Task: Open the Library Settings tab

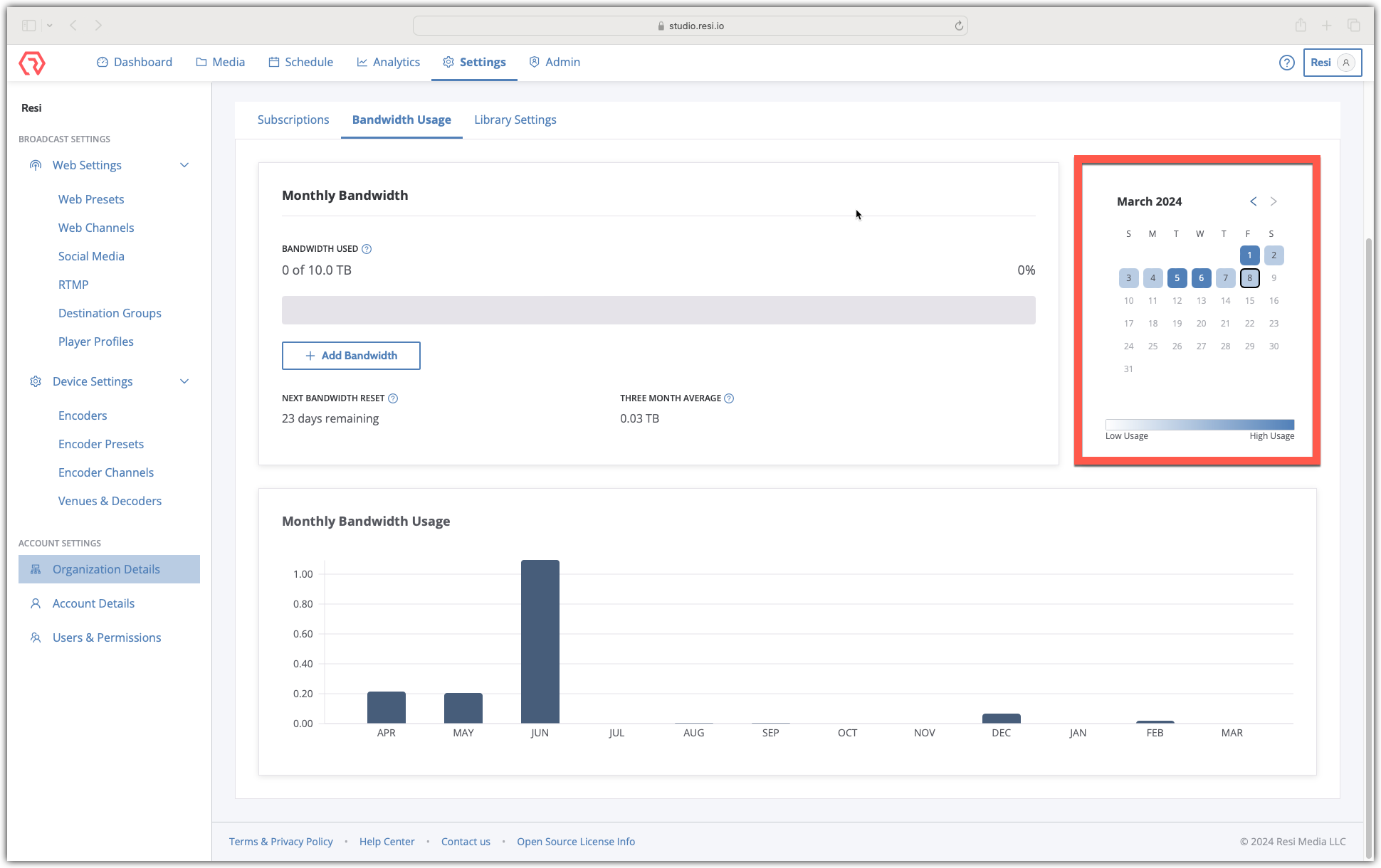Action: [x=515, y=120]
